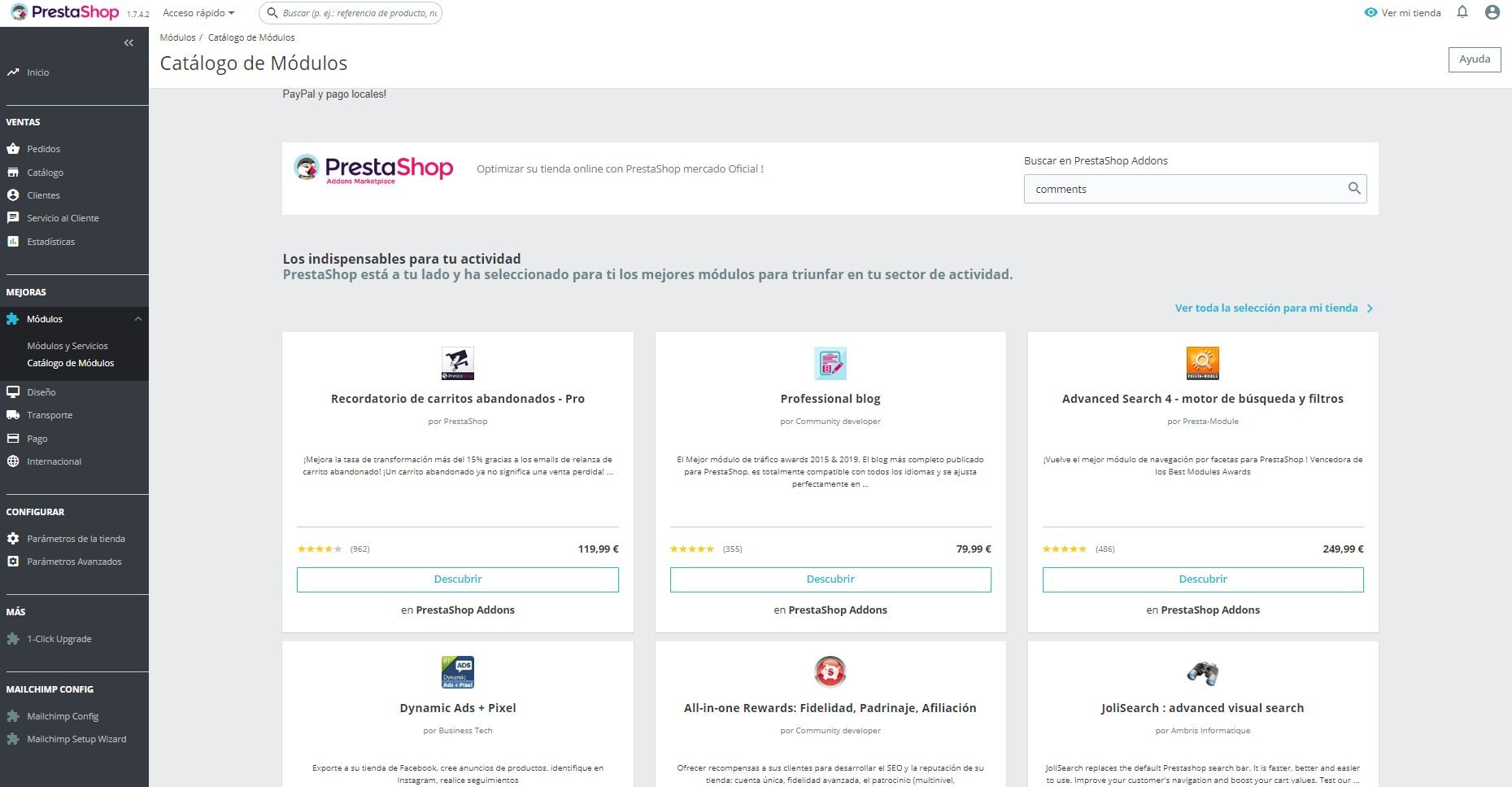Click the Transporte truck icon
The width and height of the screenshot is (1512, 787).
click(x=13, y=415)
